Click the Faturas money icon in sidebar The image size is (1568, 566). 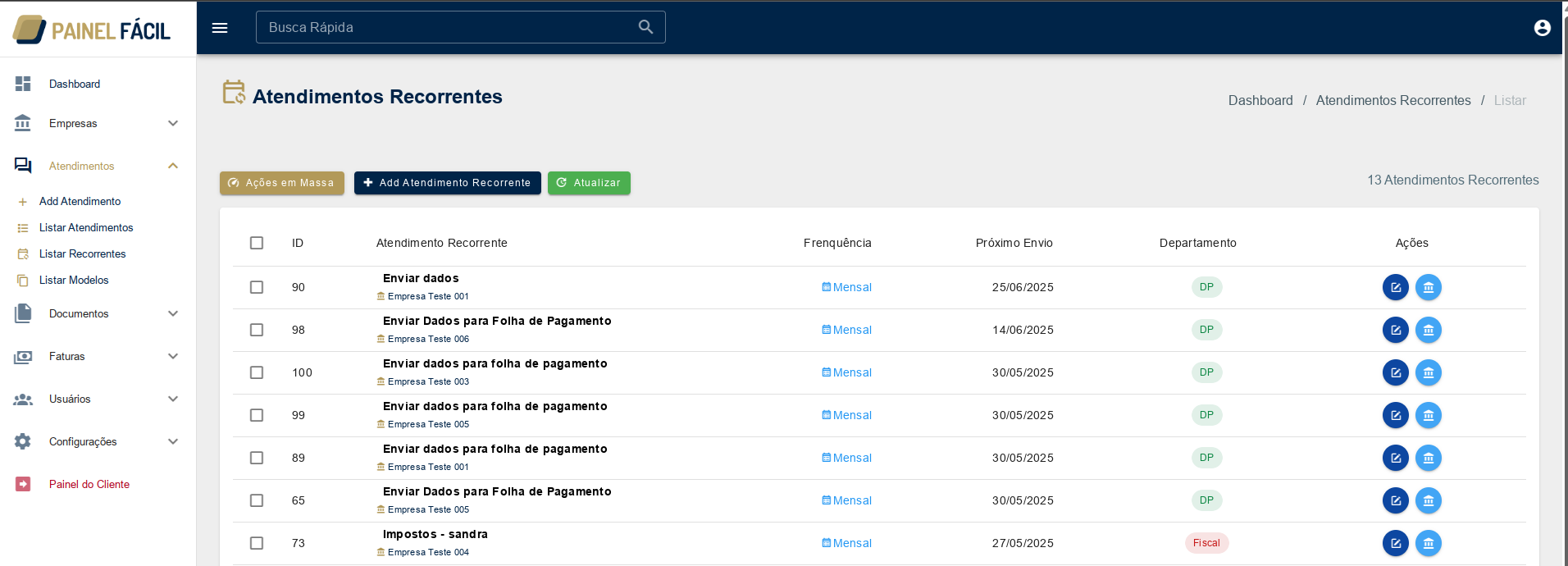[23, 357]
